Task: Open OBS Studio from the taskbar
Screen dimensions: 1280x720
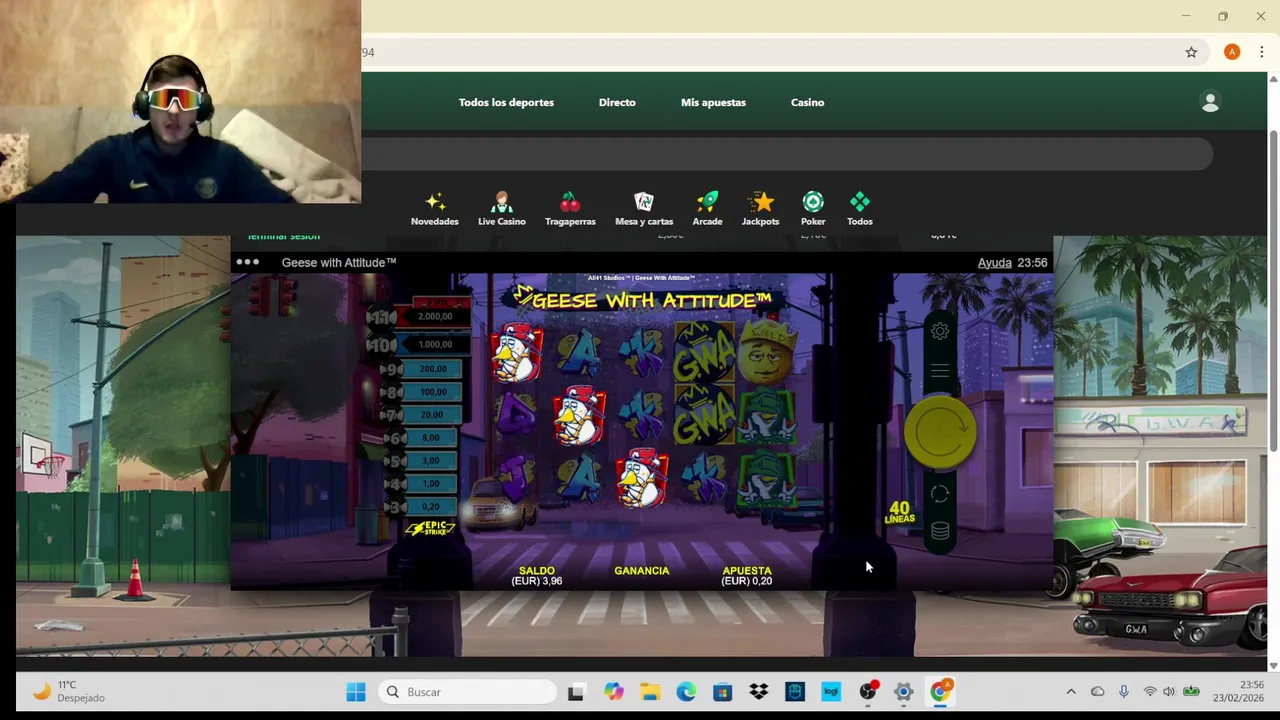Action: pos(867,692)
